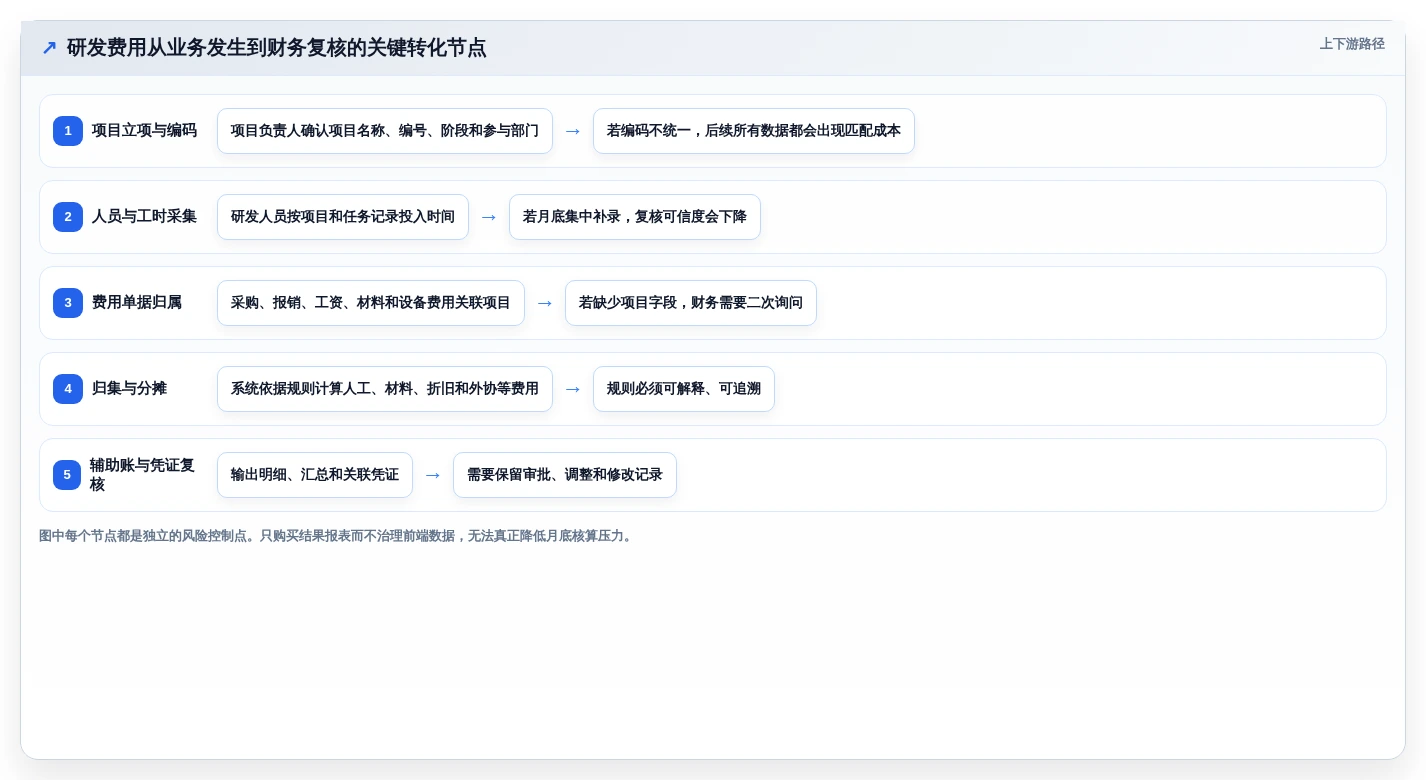Click the box 若月底集中补录，复核可信度会下降
This screenshot has width=1426, height=780.
635,217
